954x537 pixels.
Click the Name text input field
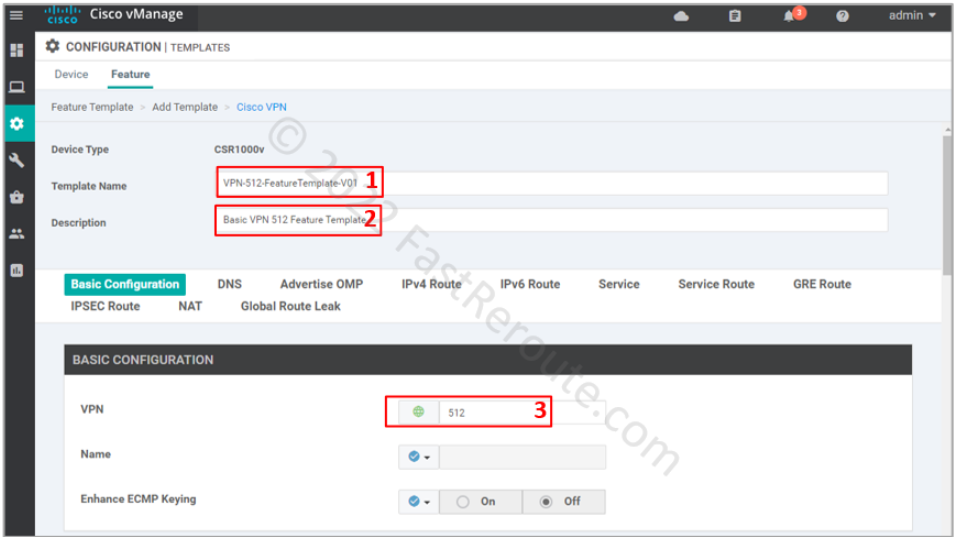(522, 457)
